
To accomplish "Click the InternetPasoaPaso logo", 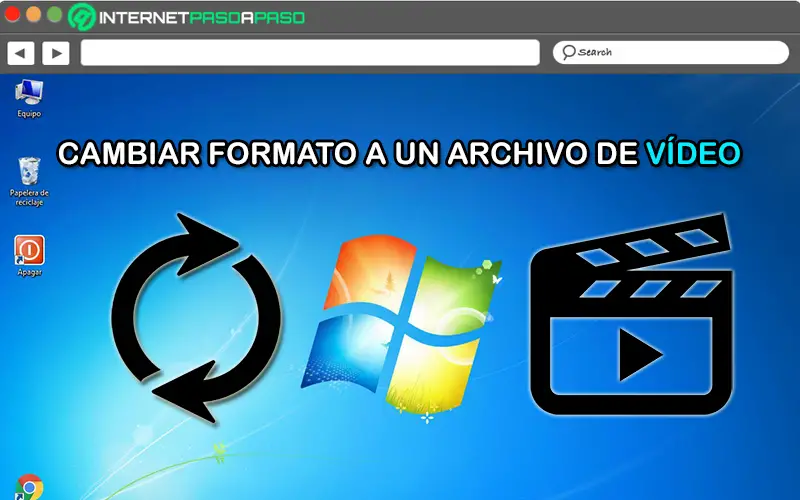I will pos(187,17).
